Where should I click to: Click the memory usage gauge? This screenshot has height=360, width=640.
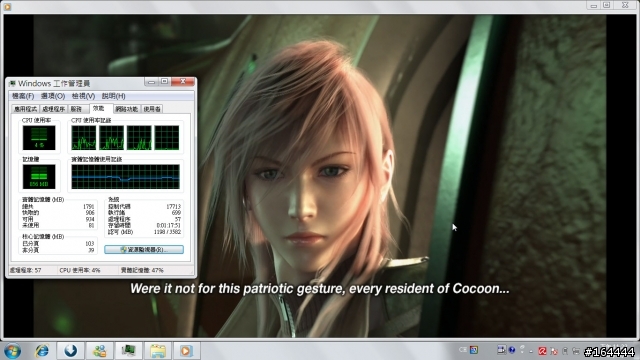coord(39,176)
